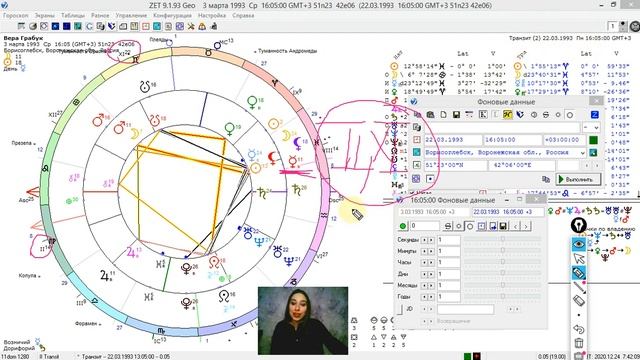640x360 pixels.
Task: Open the Управление menu
Action: point(131,16)
